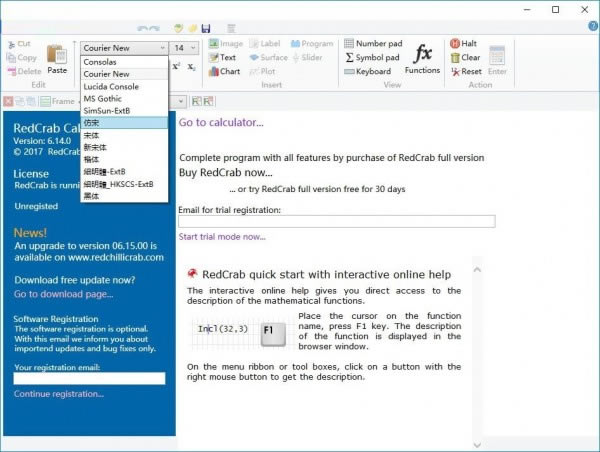Open the font size 14 dropdown
Image resolution: width=600 pixels, height=452 pixels.
tap(191, 48)
